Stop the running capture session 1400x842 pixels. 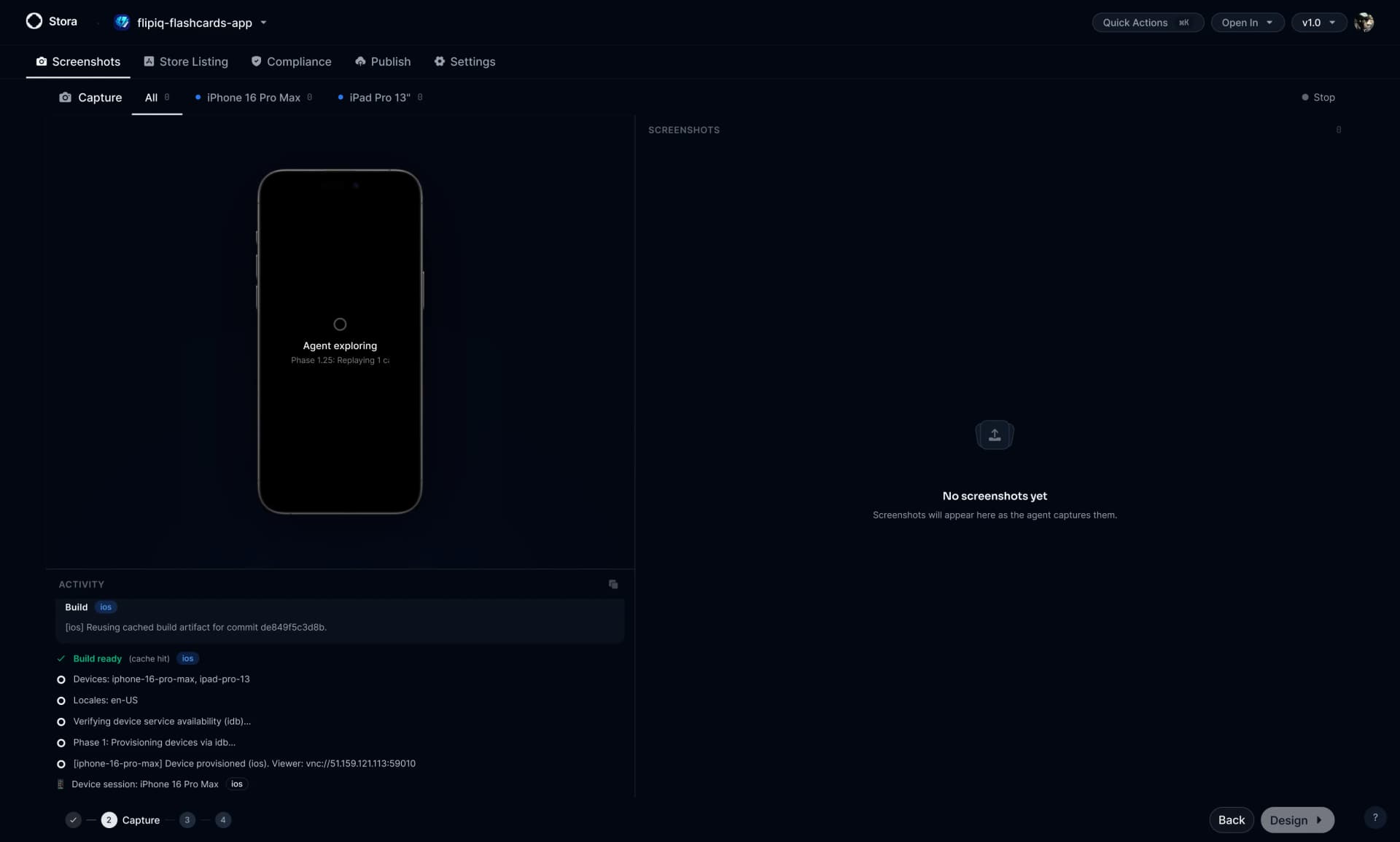point(1318,97)
